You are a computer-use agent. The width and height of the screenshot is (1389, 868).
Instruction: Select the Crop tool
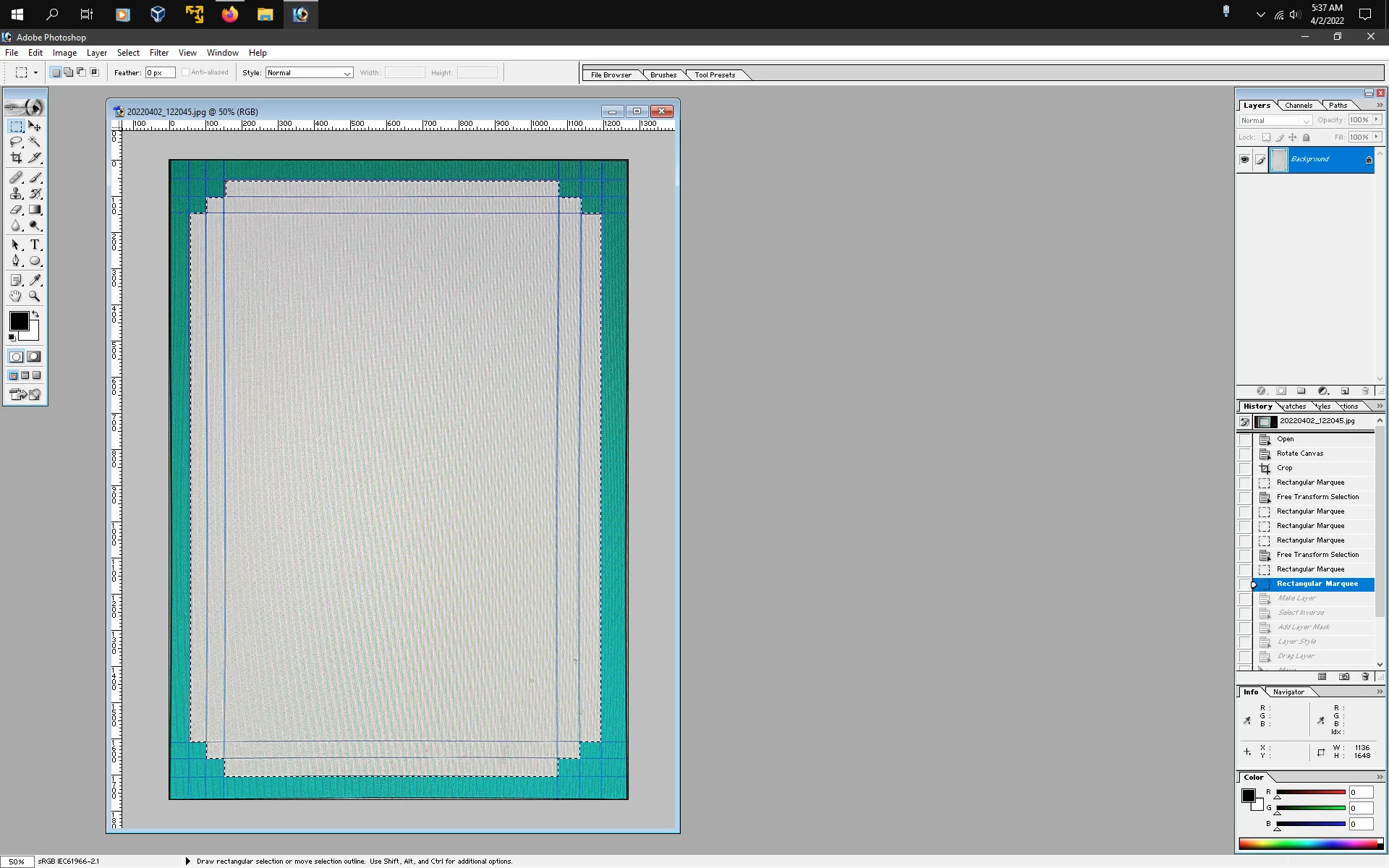tap(16, 158)
